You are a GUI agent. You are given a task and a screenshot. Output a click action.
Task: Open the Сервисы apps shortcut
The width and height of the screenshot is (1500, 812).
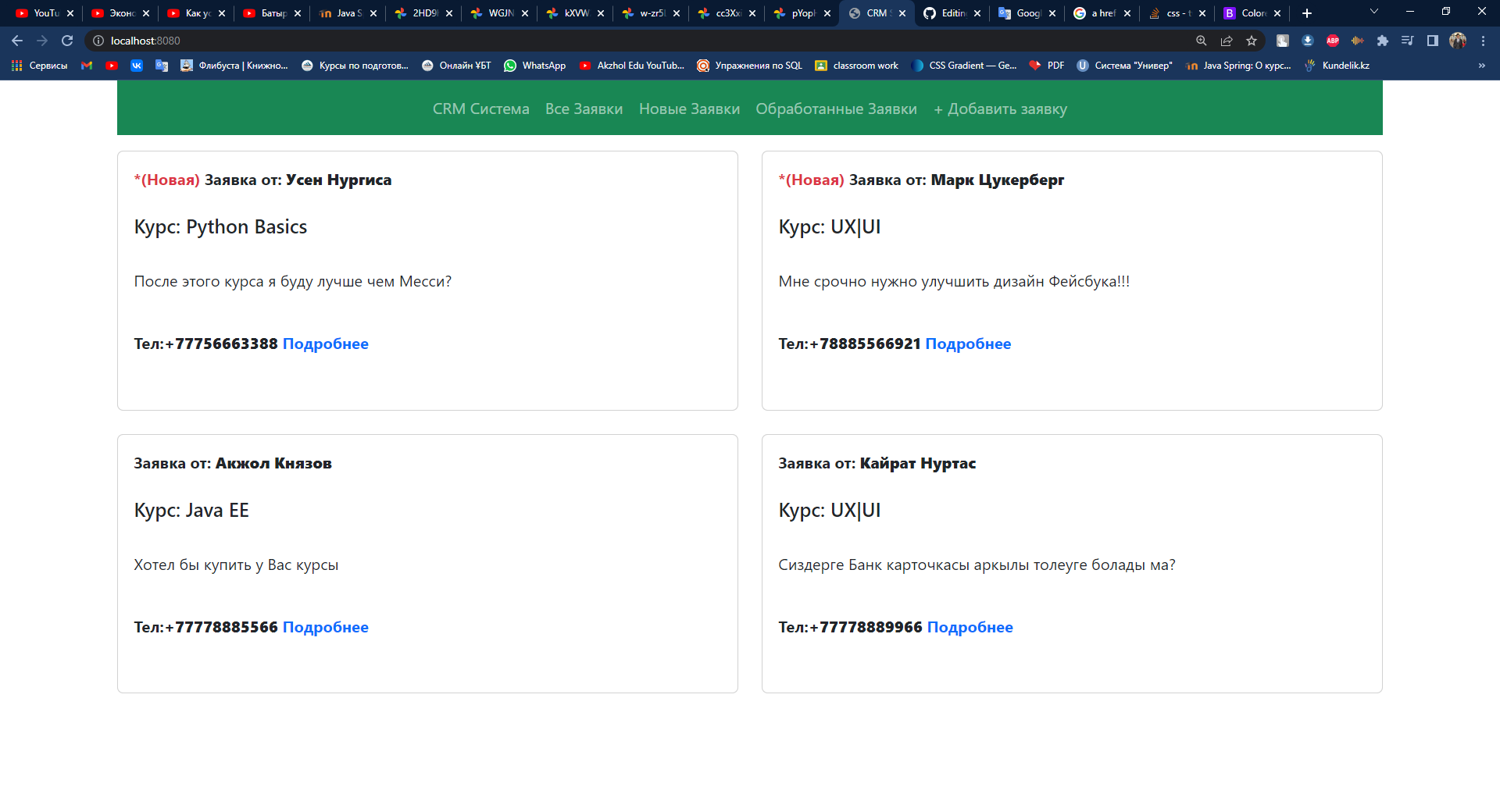coord(39,66)
